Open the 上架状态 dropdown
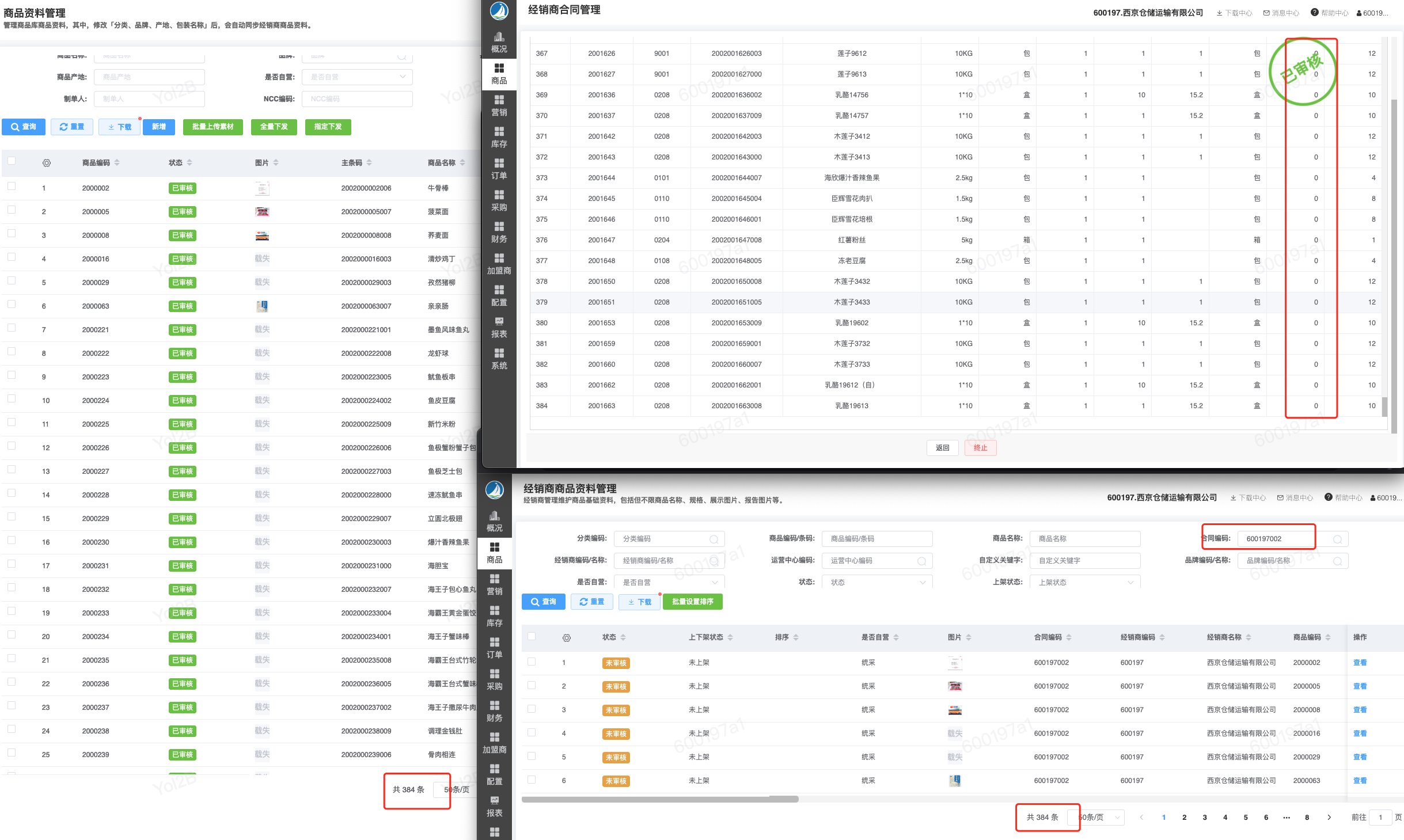The width and height of the screenshot is (1404, 840). (1084, 582)
